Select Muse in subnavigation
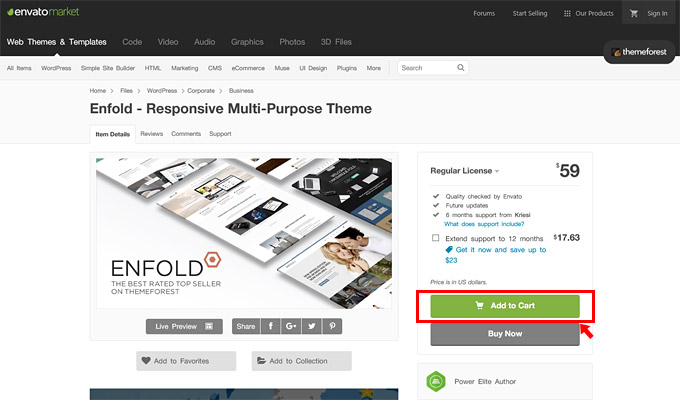Screen dimensions: 680x400 (x=282, y=68)
